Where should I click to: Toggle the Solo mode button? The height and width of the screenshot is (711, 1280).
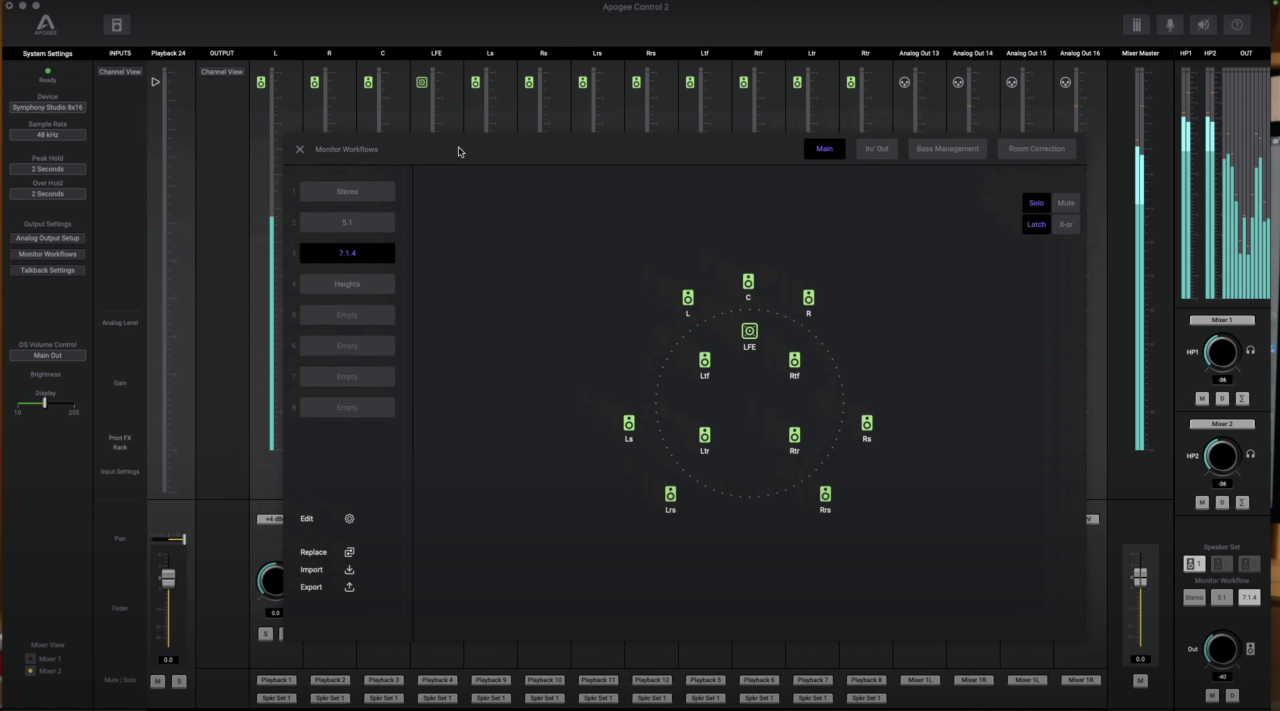coord(1036,203)
